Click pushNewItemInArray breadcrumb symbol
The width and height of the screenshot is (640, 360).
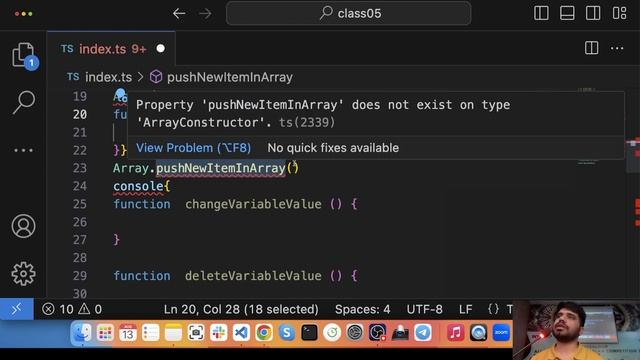pyautogui.click(x=229, y=77)
